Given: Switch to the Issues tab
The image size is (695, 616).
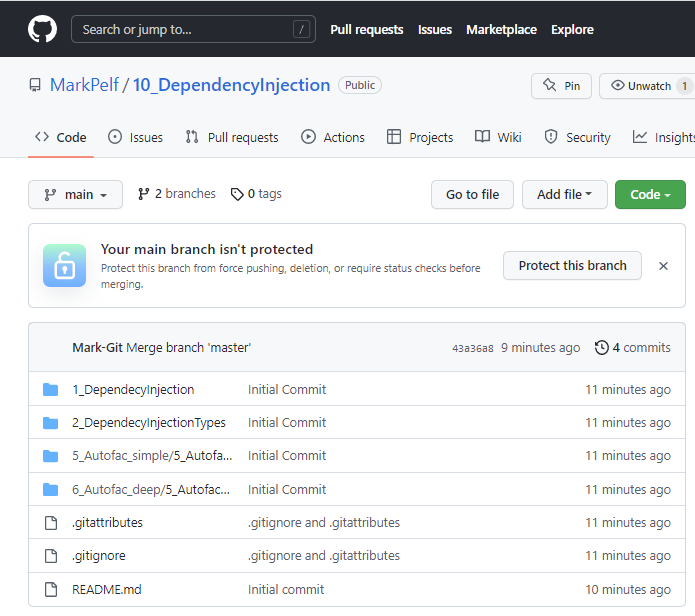Looking at the screenshot, I should pos(135,138).
